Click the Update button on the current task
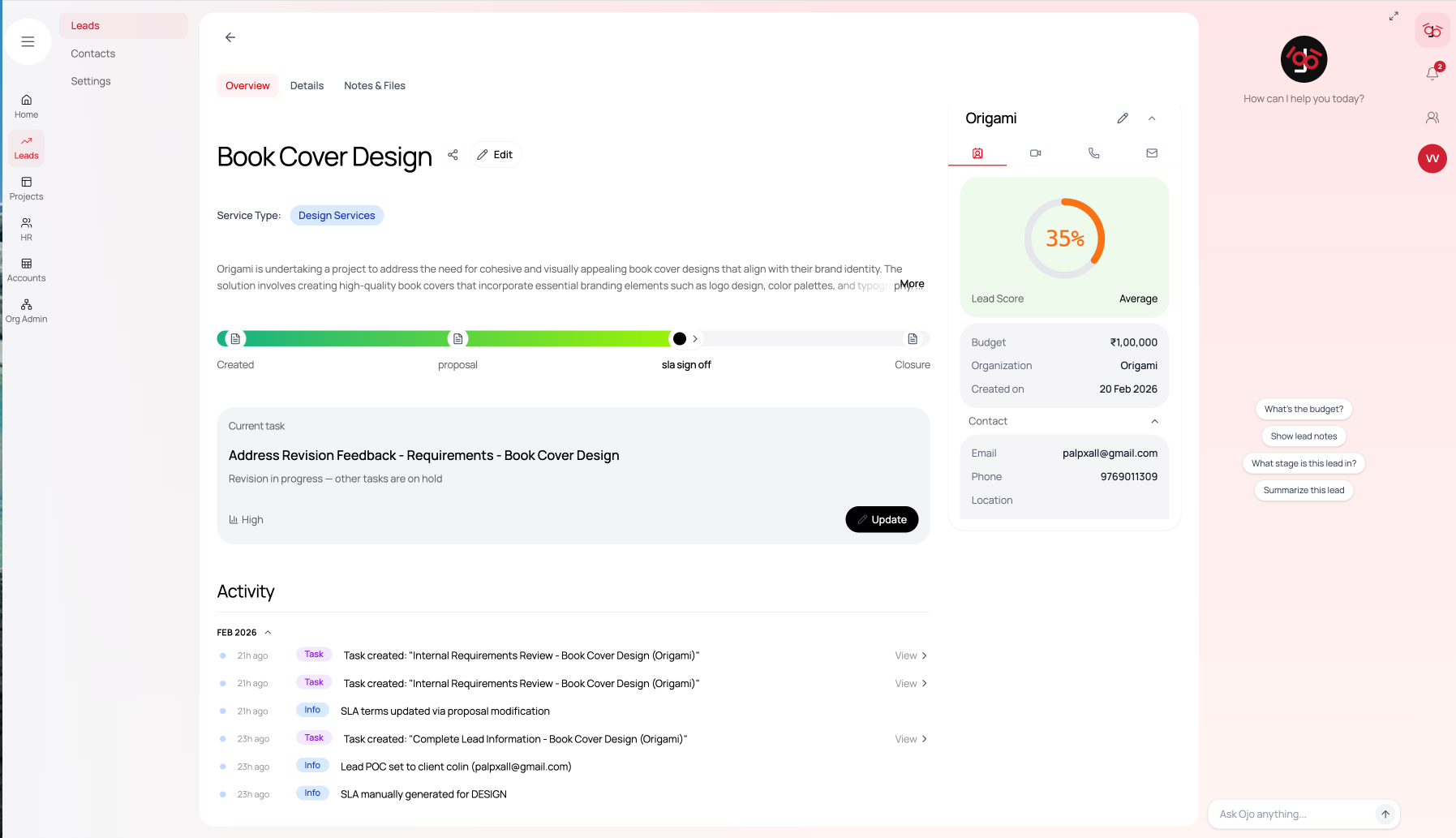The height and width of the screenshot is (838, 1456). 882,519
